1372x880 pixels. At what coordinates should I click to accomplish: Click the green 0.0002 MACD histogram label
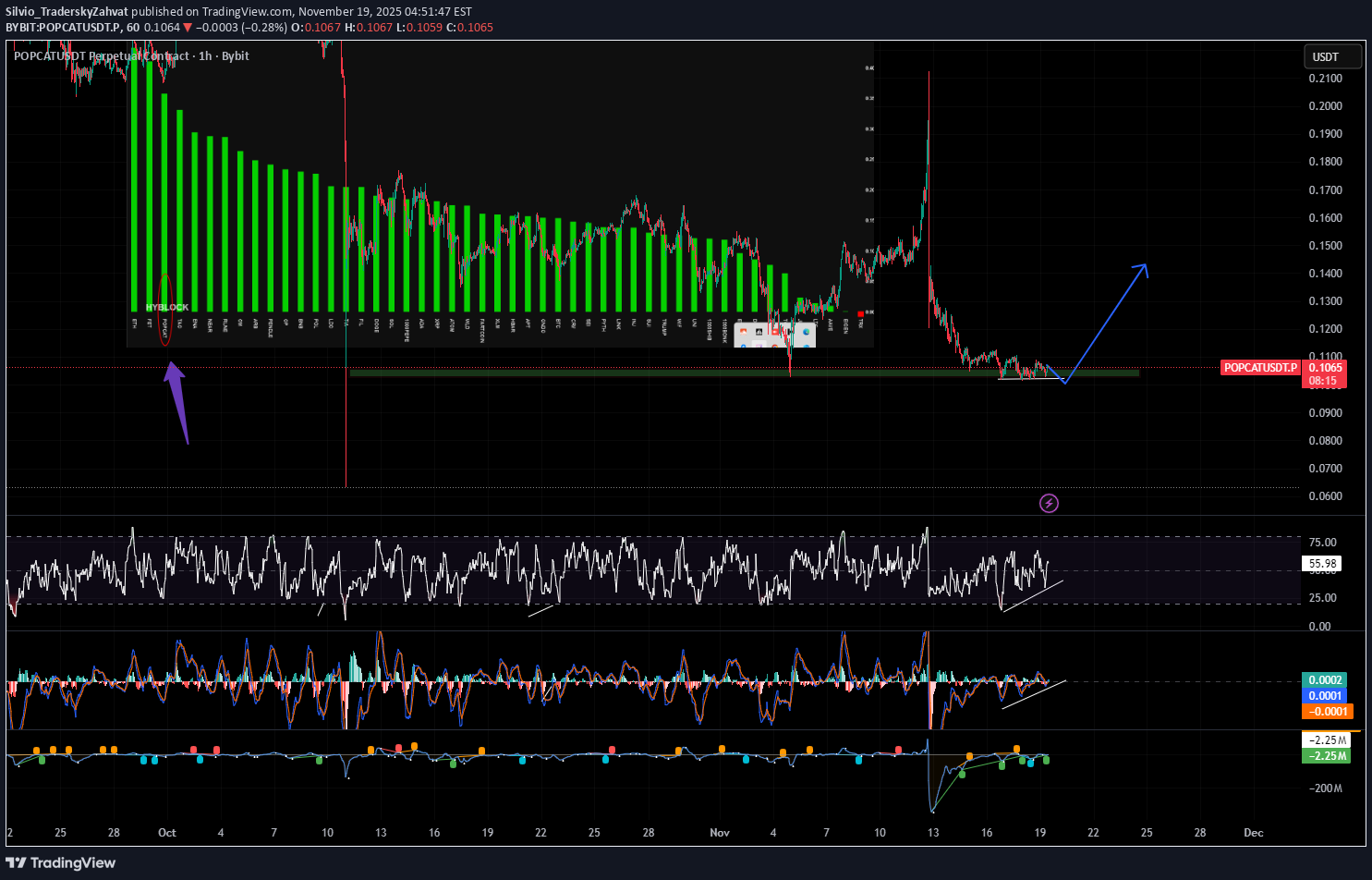point(1325,679)
